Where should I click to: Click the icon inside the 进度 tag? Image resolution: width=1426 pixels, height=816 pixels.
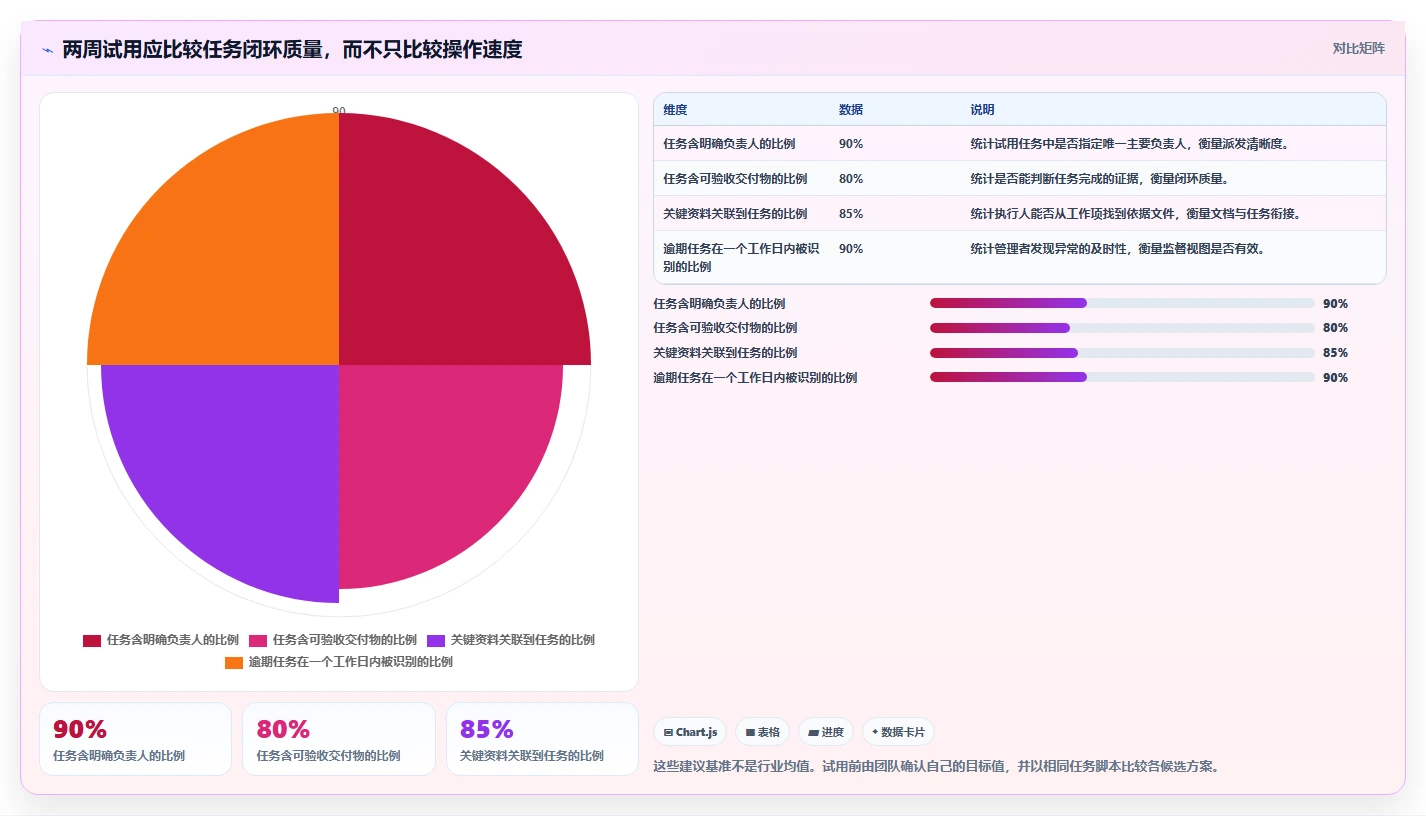pos(814,732)
